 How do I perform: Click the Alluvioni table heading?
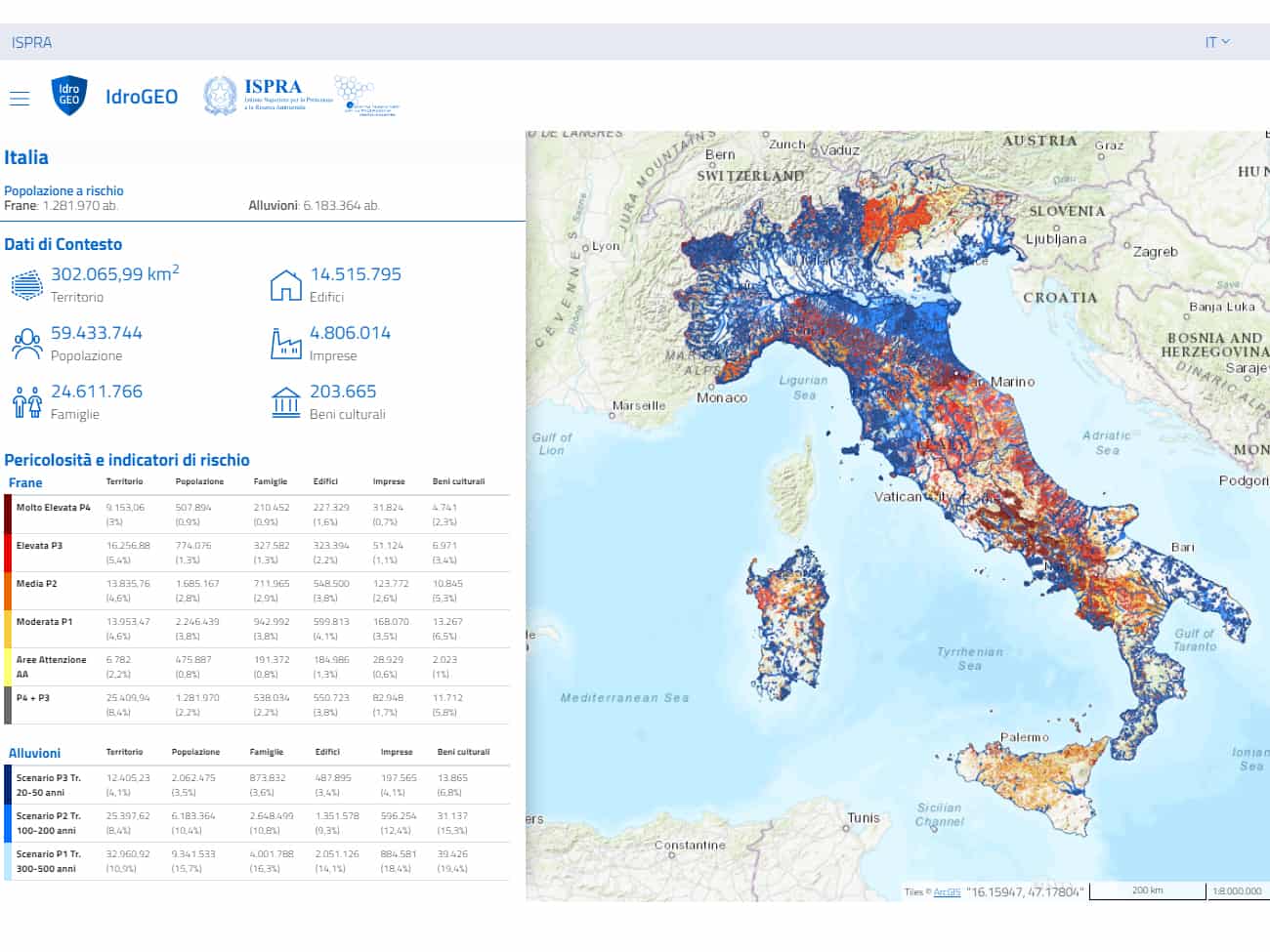tap(34, 753)
